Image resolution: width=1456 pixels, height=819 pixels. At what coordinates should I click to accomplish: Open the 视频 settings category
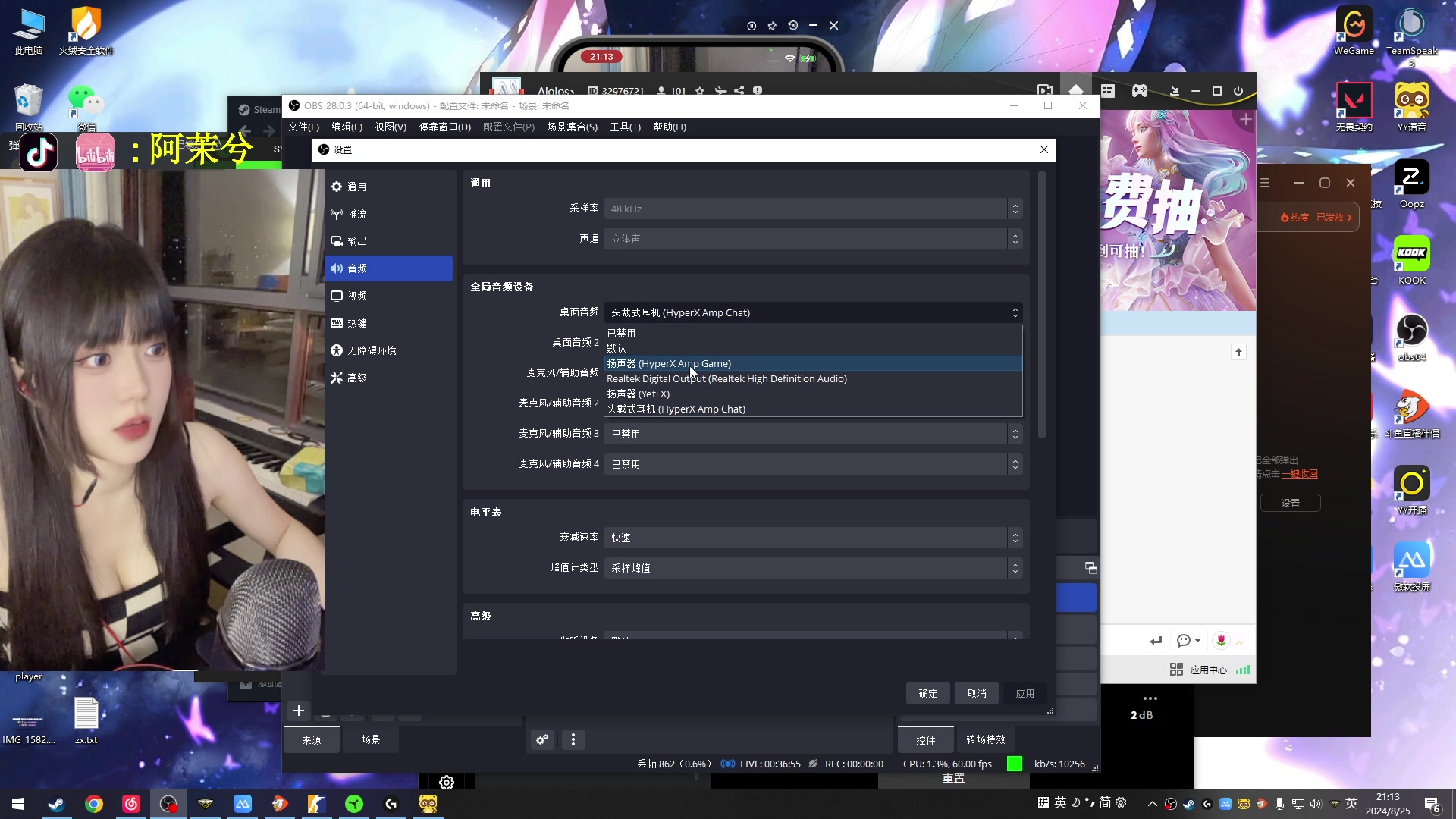[x=388, y=296]
